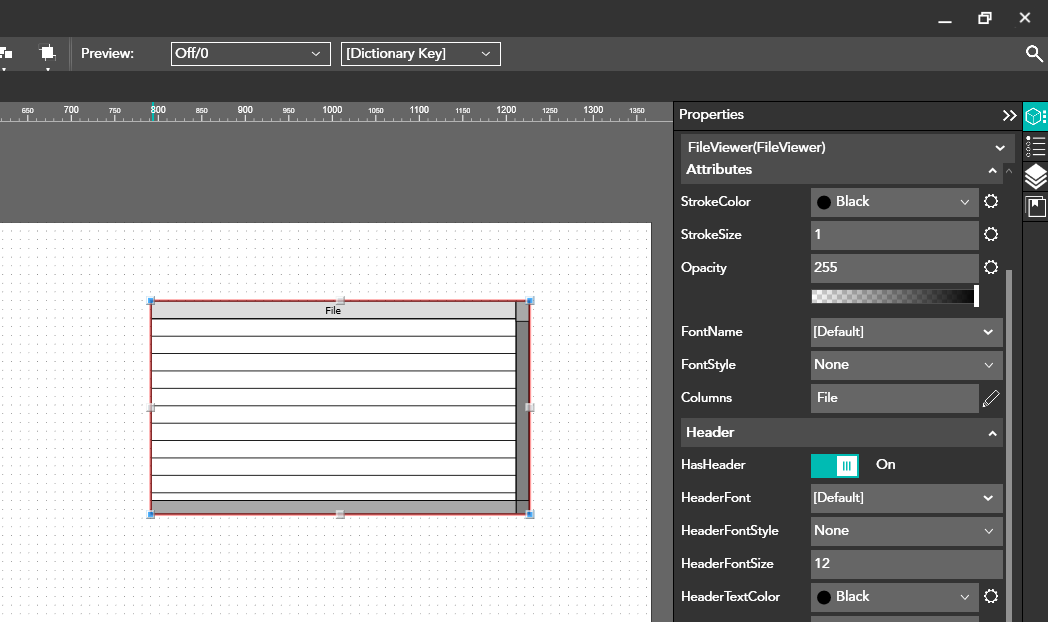The image size is (1048, 622).
Task: Click the binding icon next to Opacity
Action: tap(990, 268)
